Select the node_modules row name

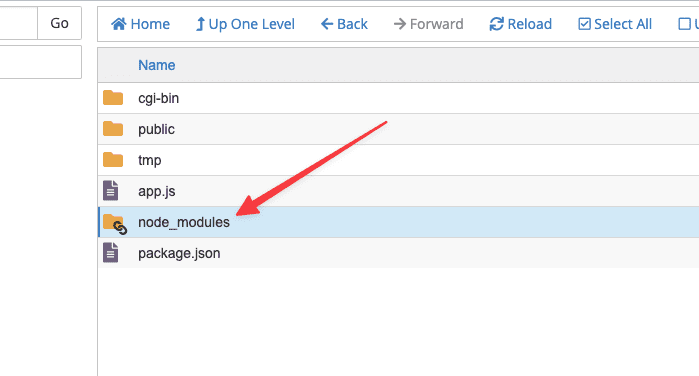click(184, 222)
